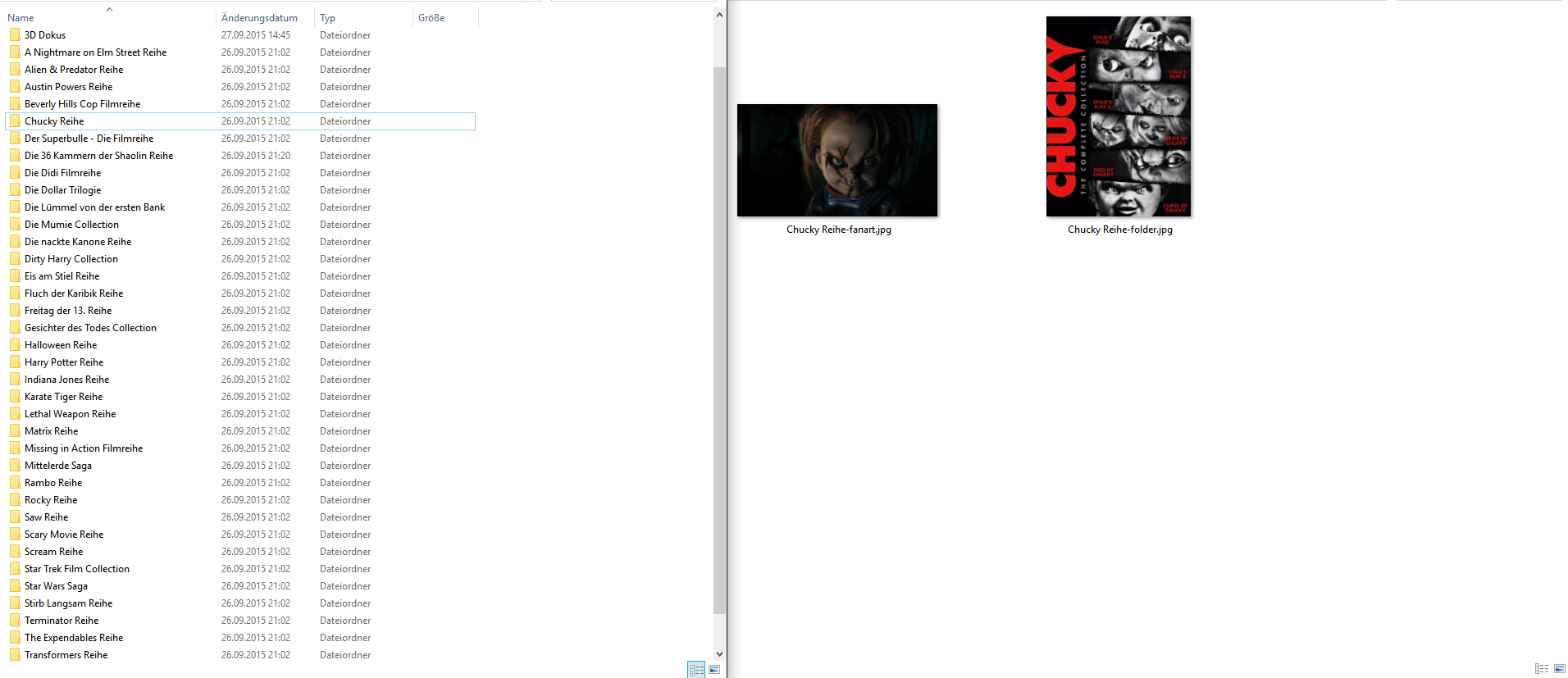1568x678 pixels.
Task: Select The Expendables Reihe folder name
Action: pos(74,638)
